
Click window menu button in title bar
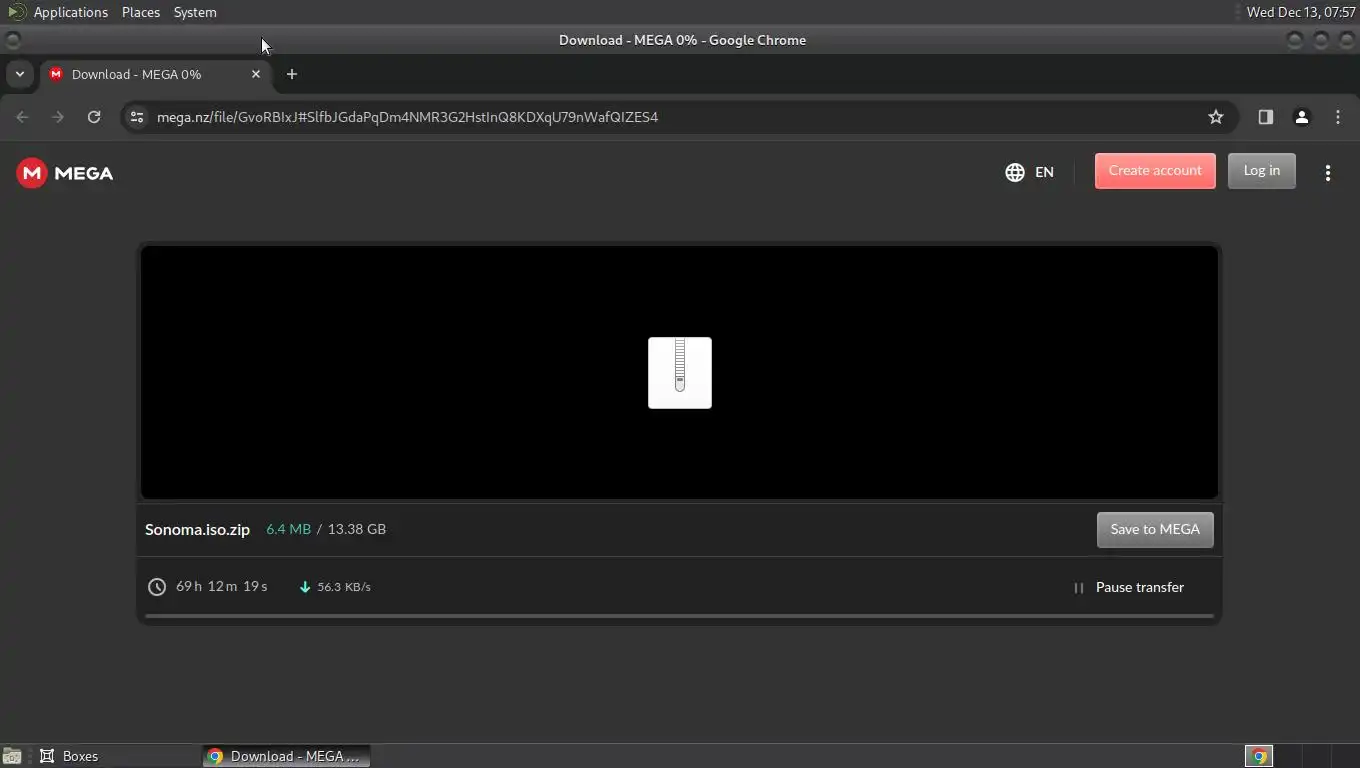tap(13, 40)
